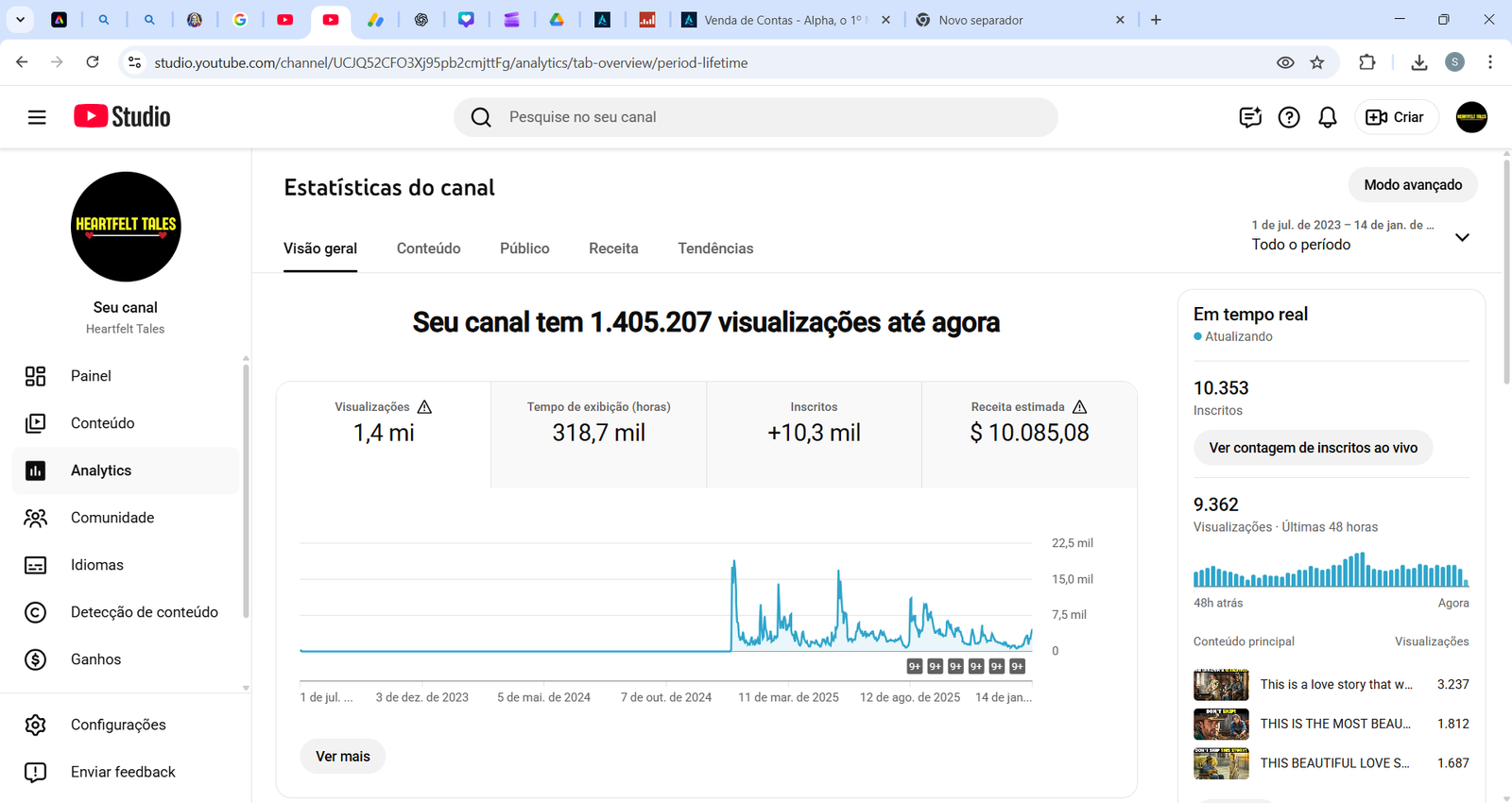Click the YouTube Studio logo
This screenshot has height=803, width=1512.
123,117
